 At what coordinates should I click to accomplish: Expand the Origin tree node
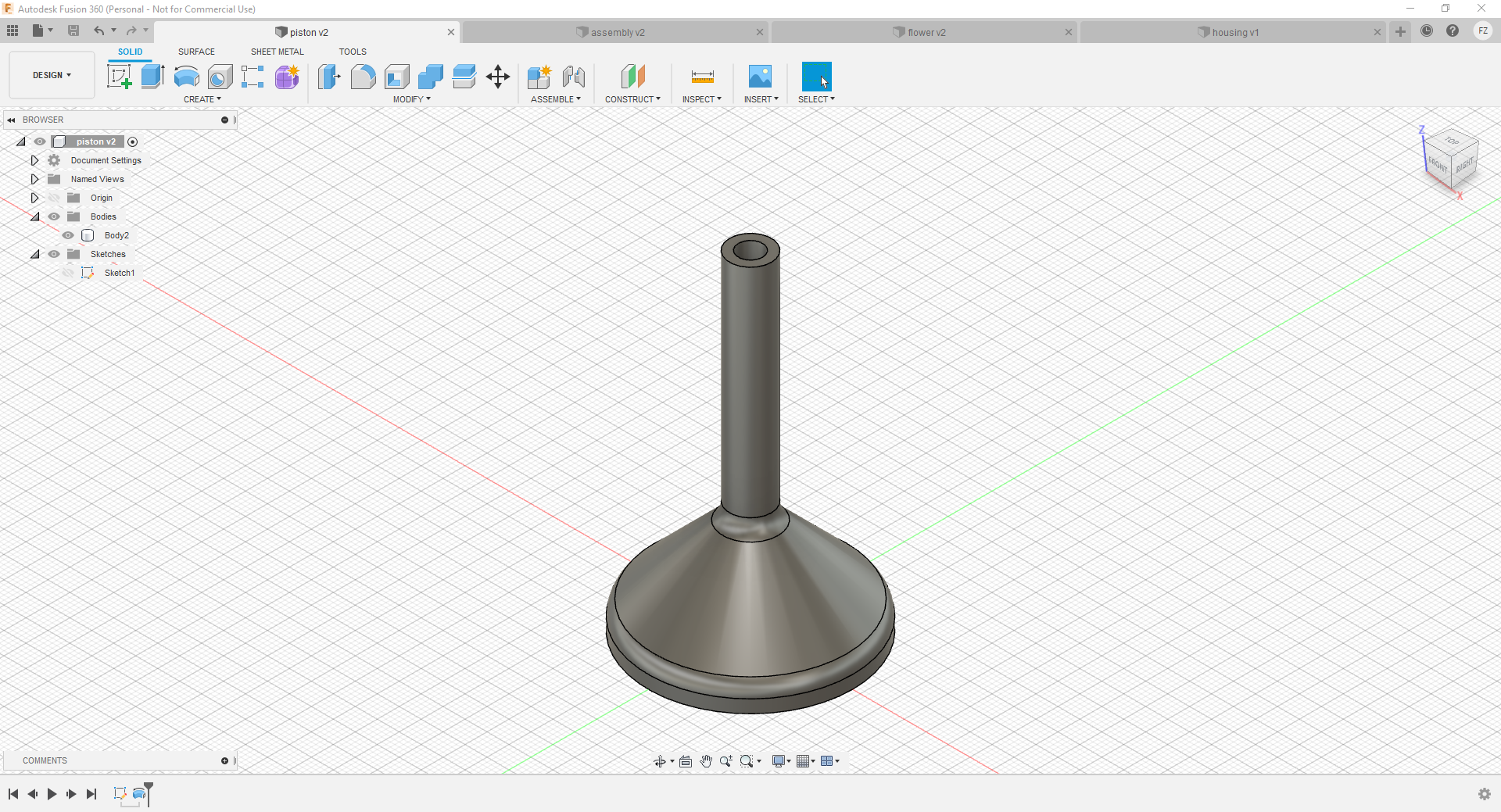[x=34, y=198]
